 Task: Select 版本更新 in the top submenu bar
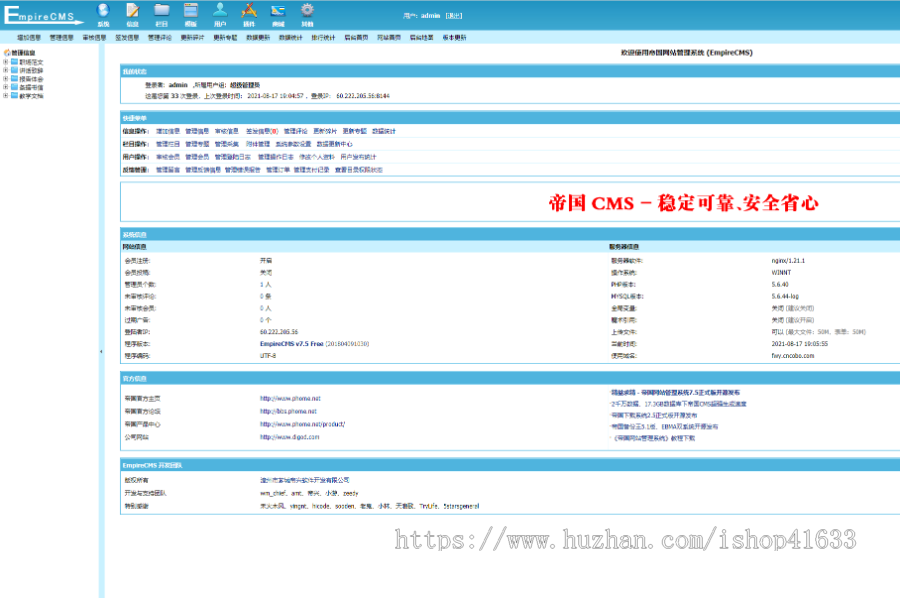point(454,37)
